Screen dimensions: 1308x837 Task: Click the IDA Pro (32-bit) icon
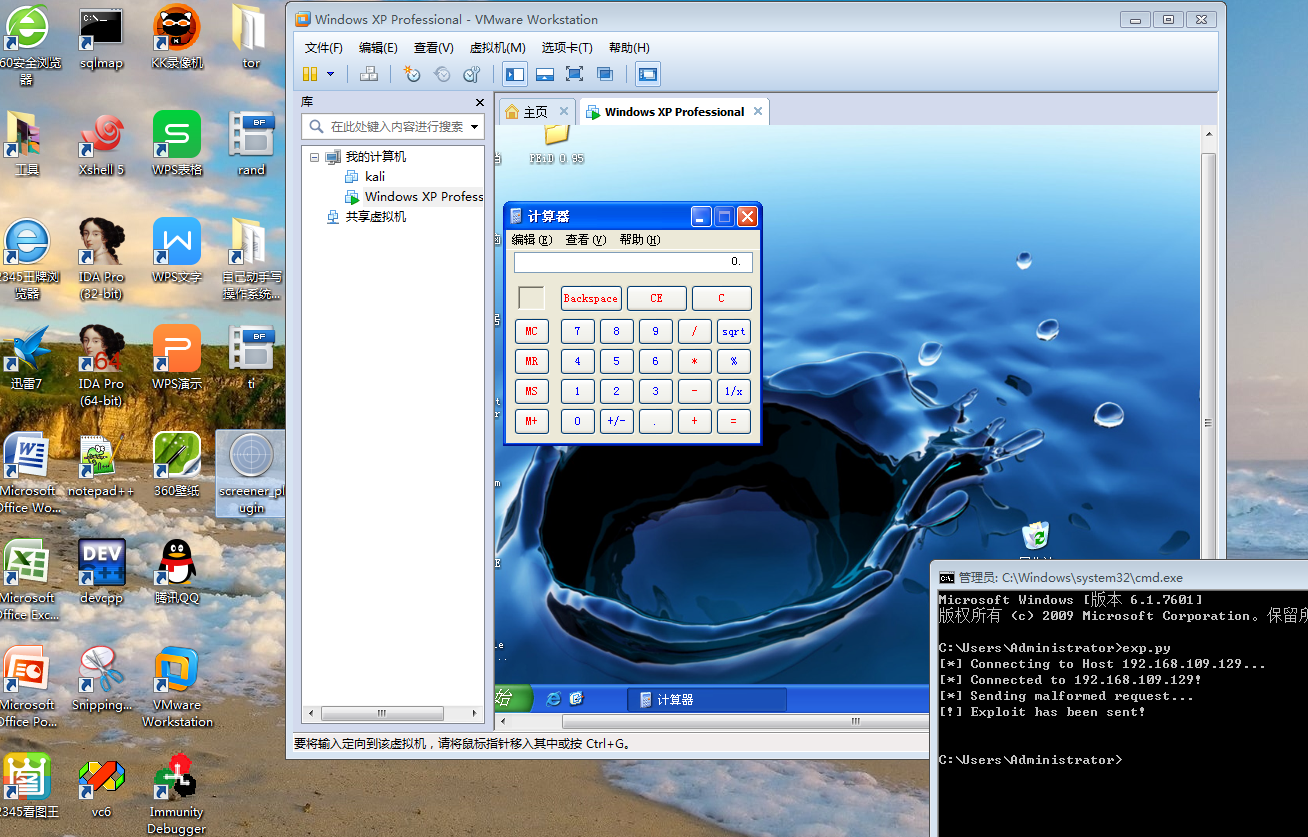(x=101, y=259)
